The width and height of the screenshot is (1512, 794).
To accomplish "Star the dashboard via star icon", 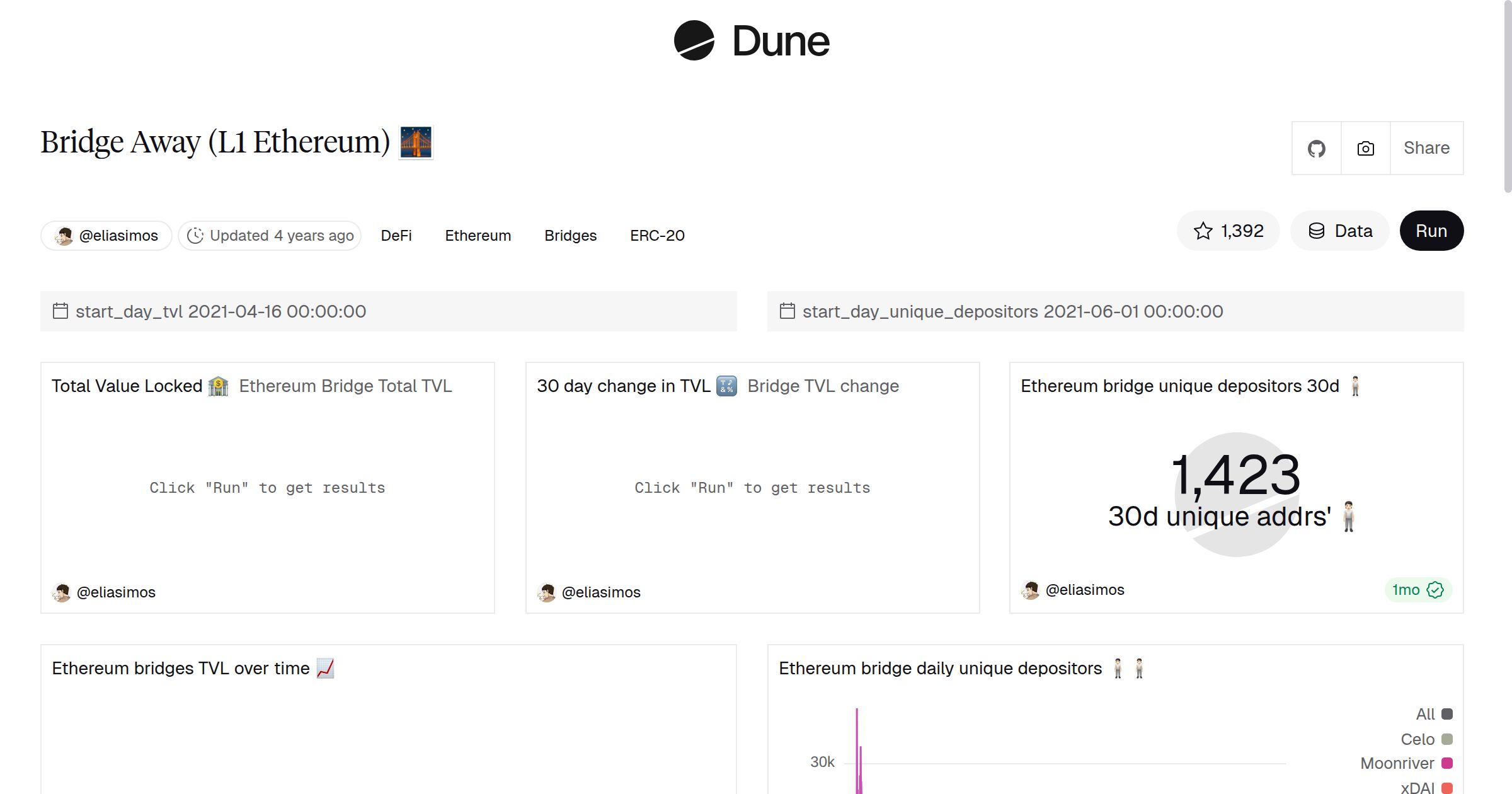I will click(1204, 231).
